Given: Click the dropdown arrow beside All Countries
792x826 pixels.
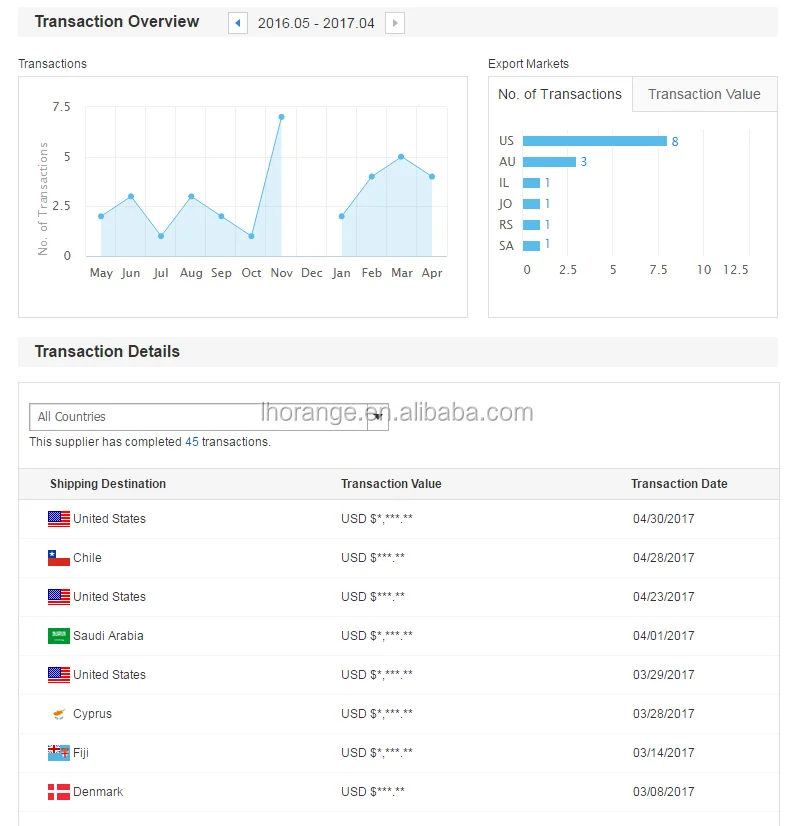Looking at the screenshot, I should (x=378, y=417).
